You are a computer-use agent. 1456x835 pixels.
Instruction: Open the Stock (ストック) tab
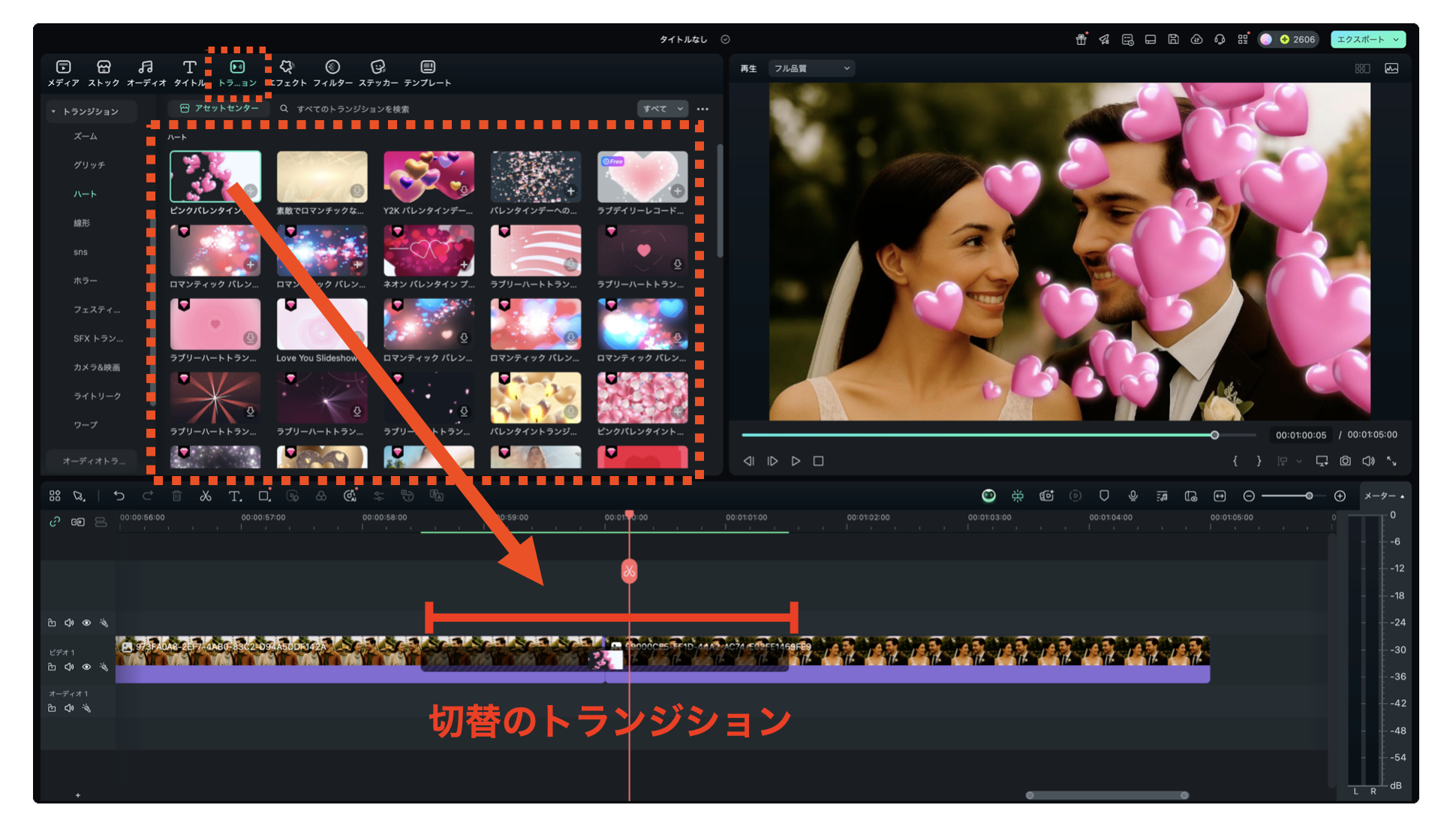[x=104, y=74]
